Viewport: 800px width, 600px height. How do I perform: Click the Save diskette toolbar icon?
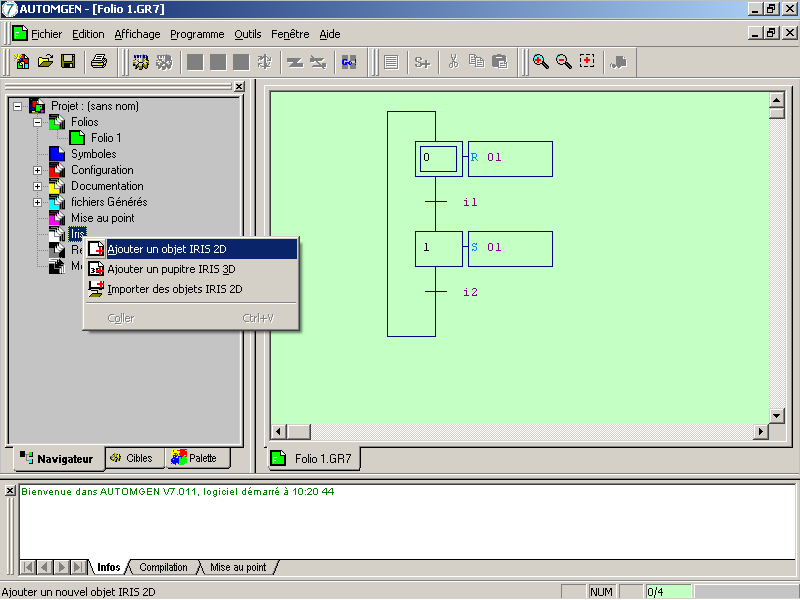coord(68,62)
